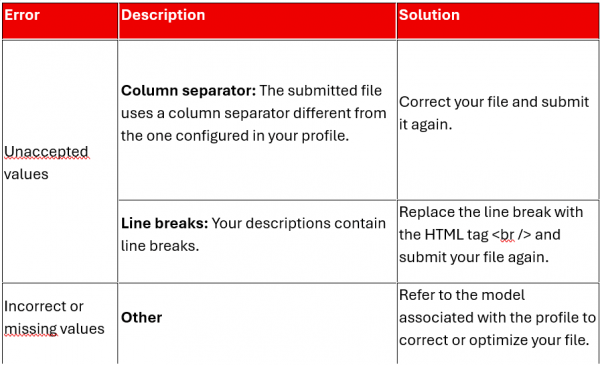600x365 pixels.
Task: Select the line breaks description cell
Action: (257, 241)
